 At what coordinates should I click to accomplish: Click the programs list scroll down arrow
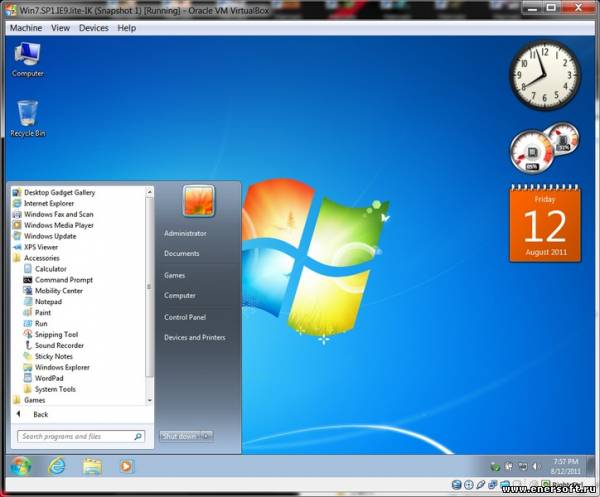(x=149, y=400)
